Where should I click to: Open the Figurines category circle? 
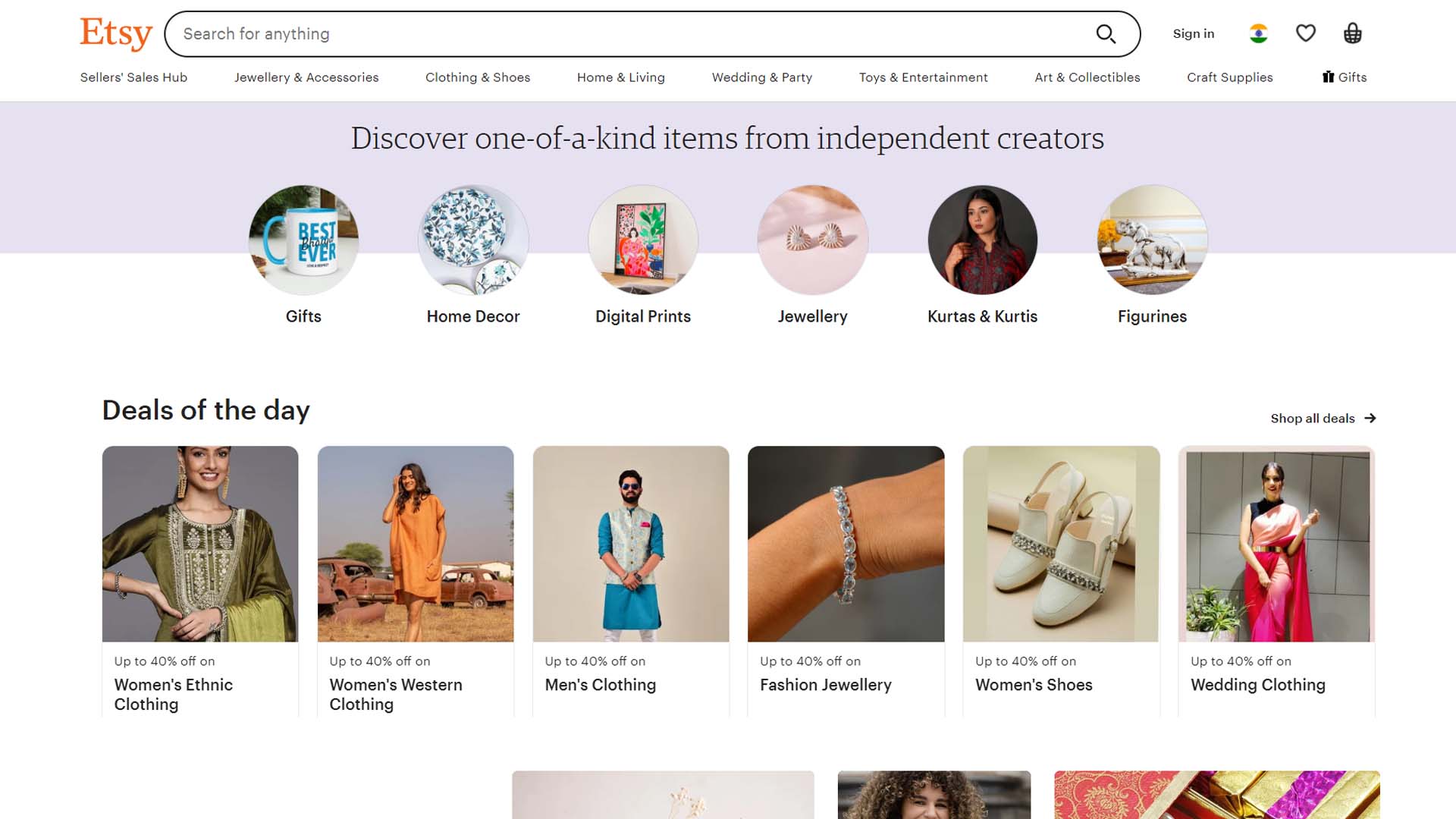[1152, 240]
